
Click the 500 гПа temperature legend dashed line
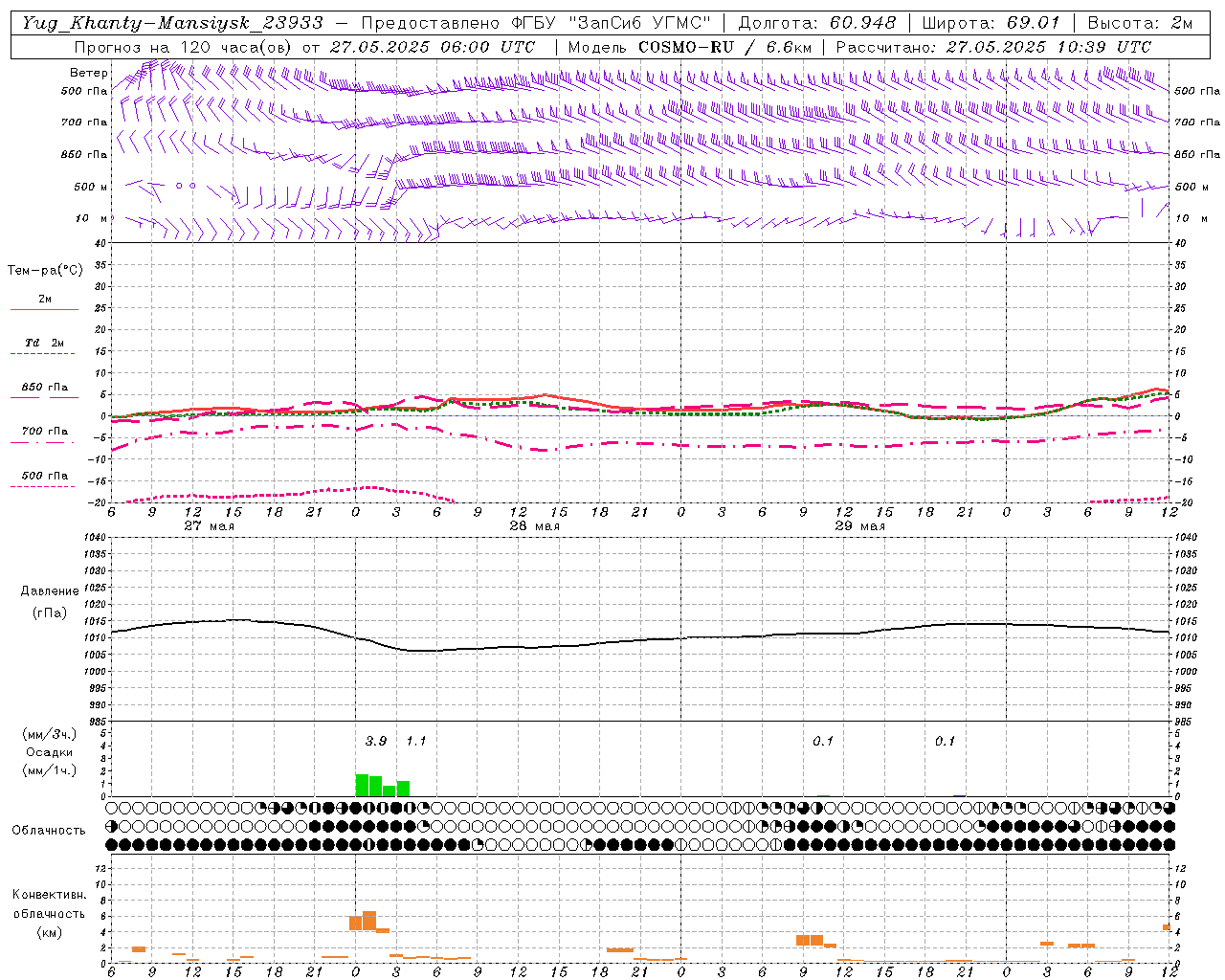43,486
